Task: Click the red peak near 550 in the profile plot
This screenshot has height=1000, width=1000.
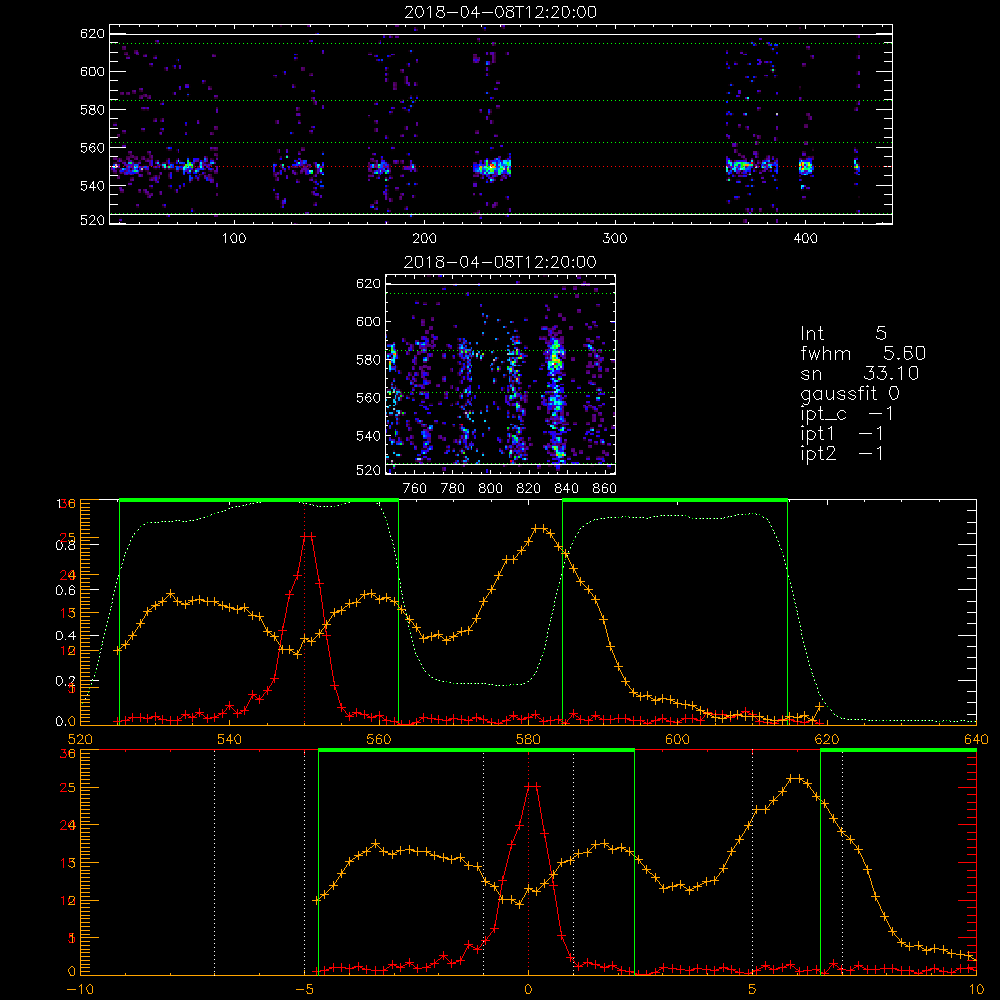Action: (x=308, y=536)
